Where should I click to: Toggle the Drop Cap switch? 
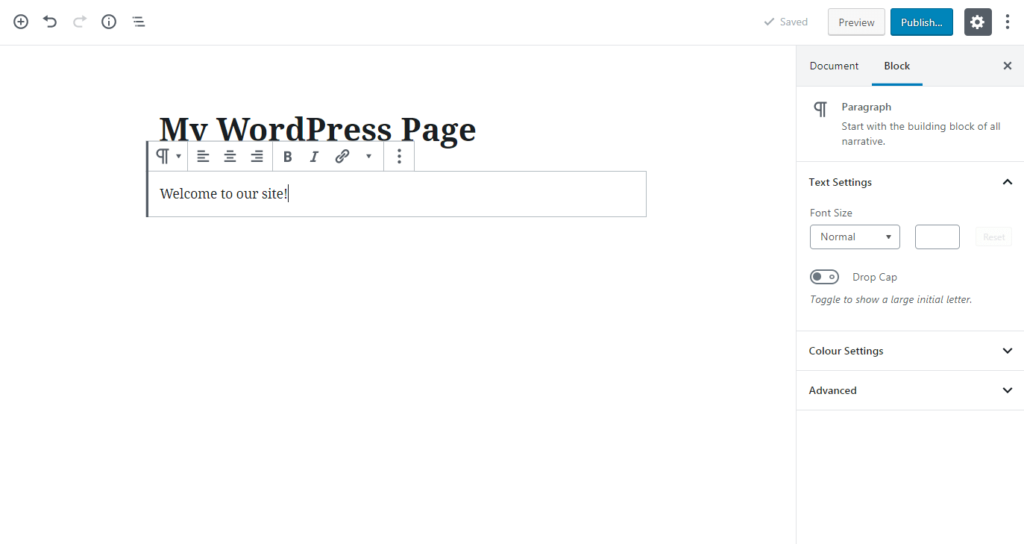pyautogui.click(x=824, y=277)
